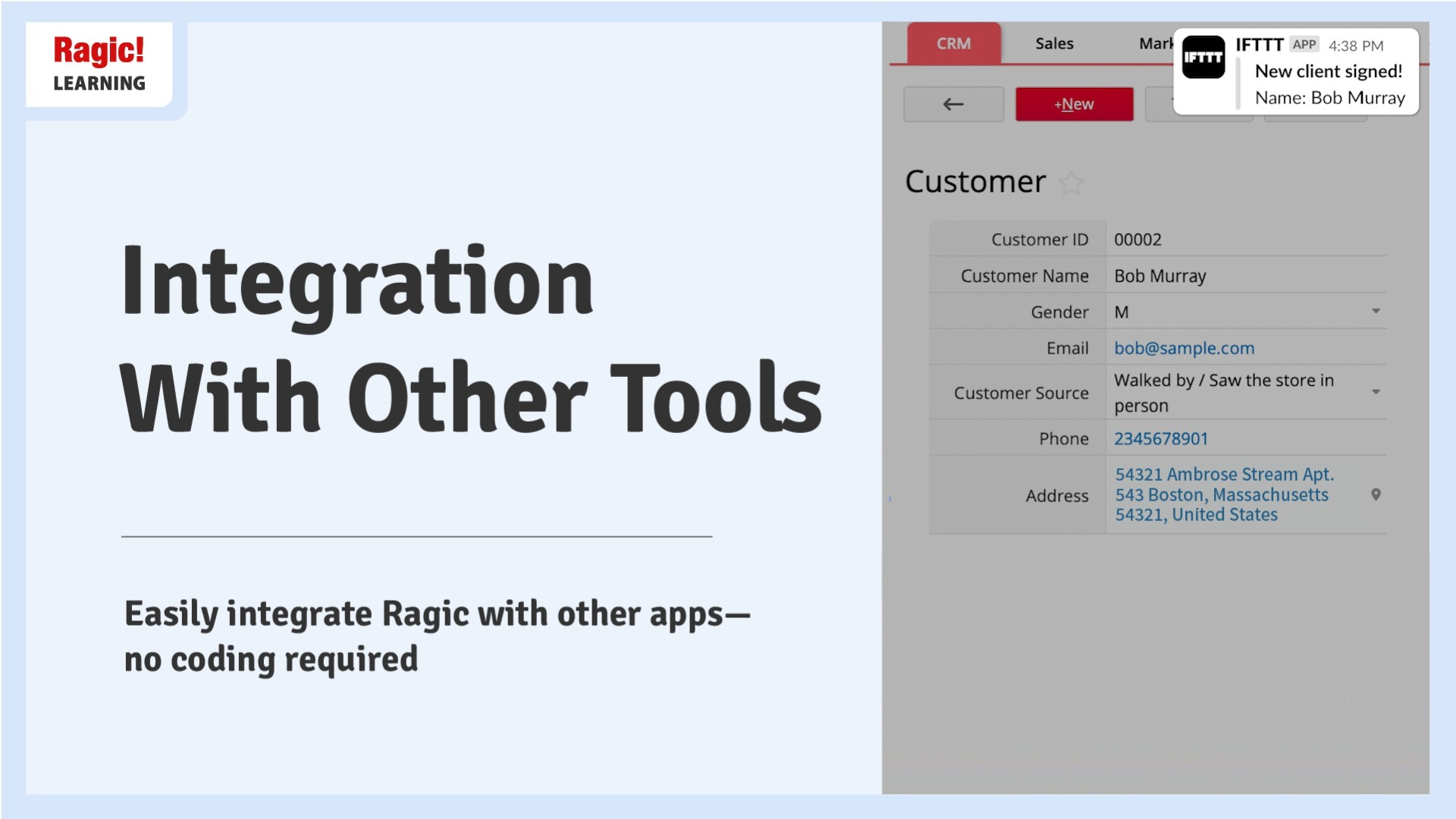Open the notification showing New client signed!
Screen dimensions: 1456x819
(1331, 72)
